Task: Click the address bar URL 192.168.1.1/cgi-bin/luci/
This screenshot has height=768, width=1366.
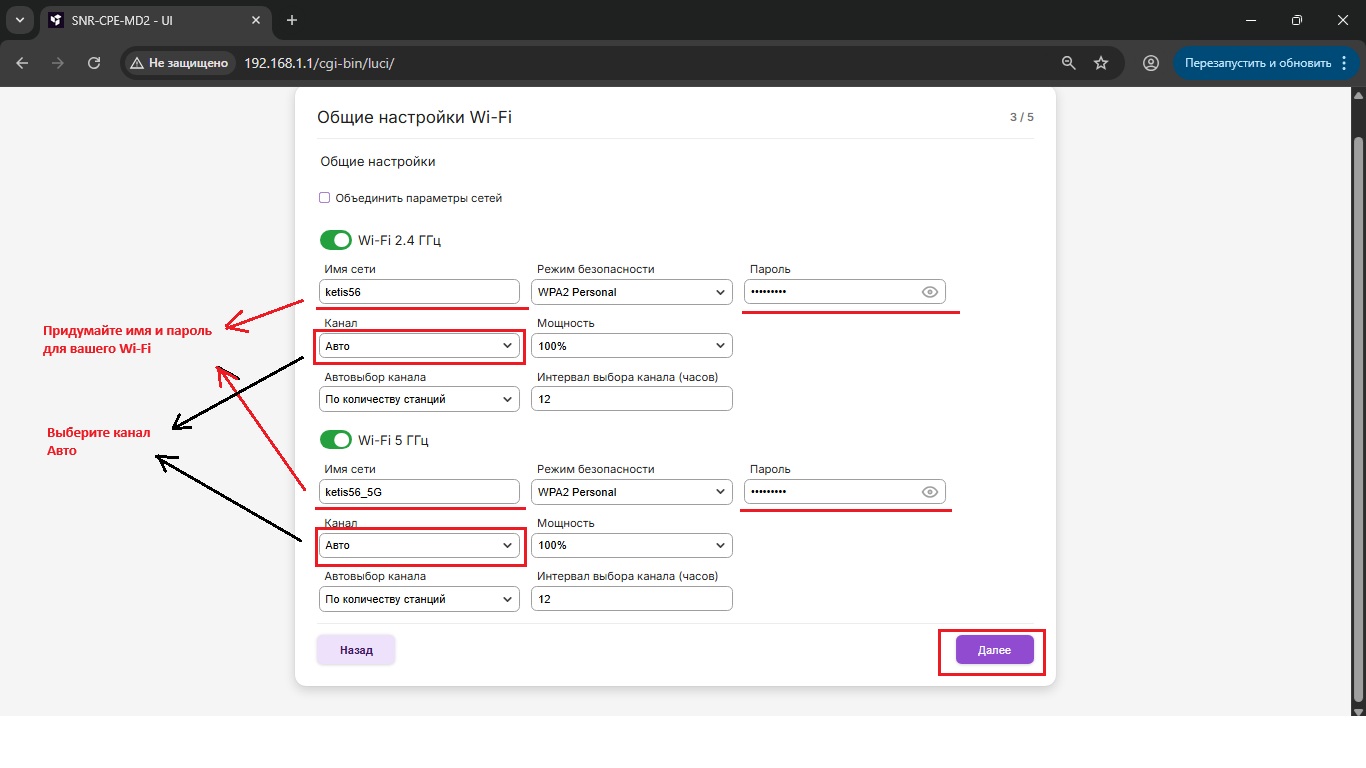Action: (x=319, y=63)
